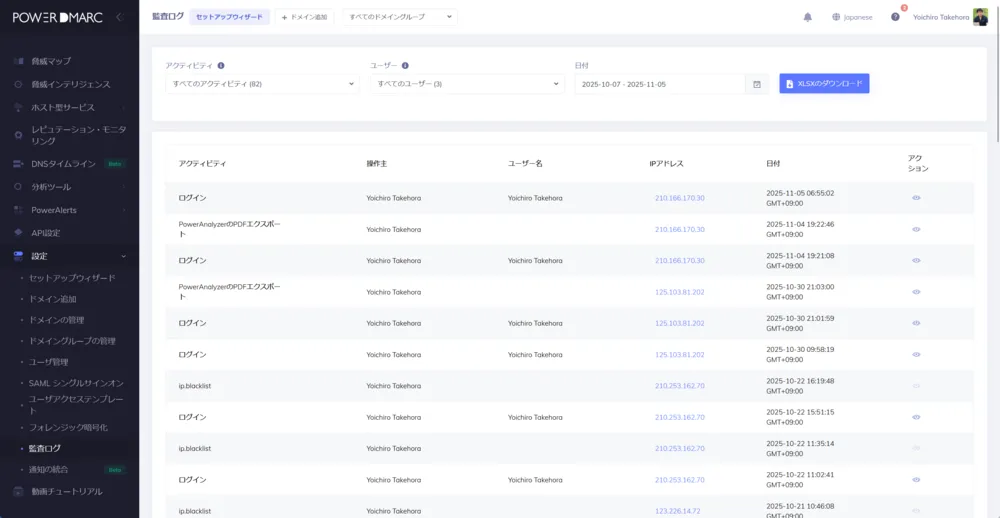
Task: Click the XLSXのダウンロード button
Action: pyautogui.click(x=824, y=84)
